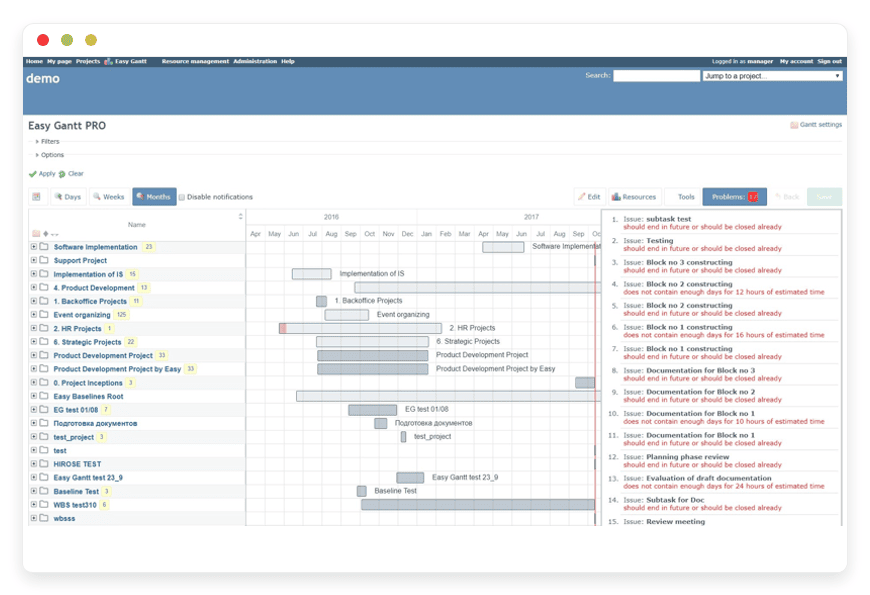Click the red macOS close window dot
This screenshot has width=870, height=595.
click(x=43, y=40)
